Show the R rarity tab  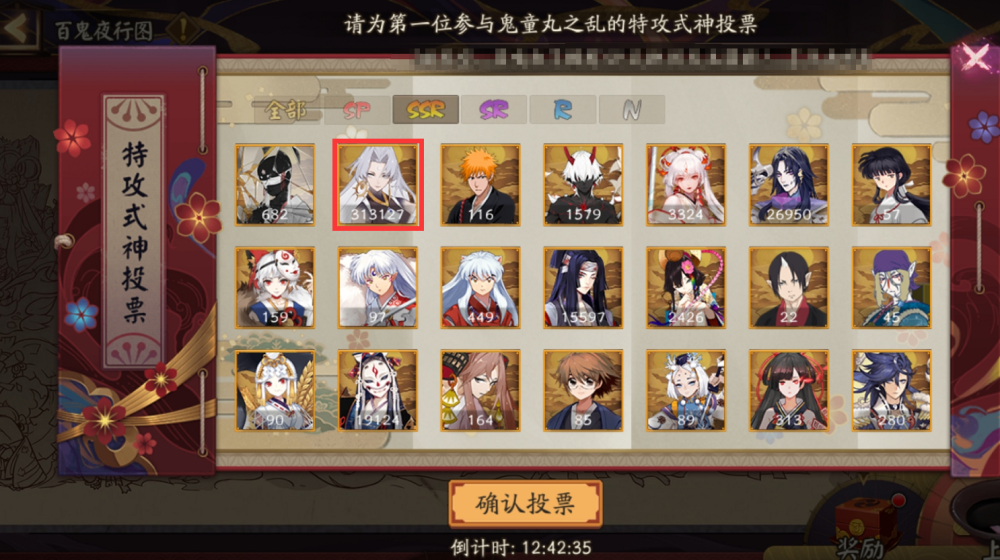pyautogui.click(x=562, y=110)
